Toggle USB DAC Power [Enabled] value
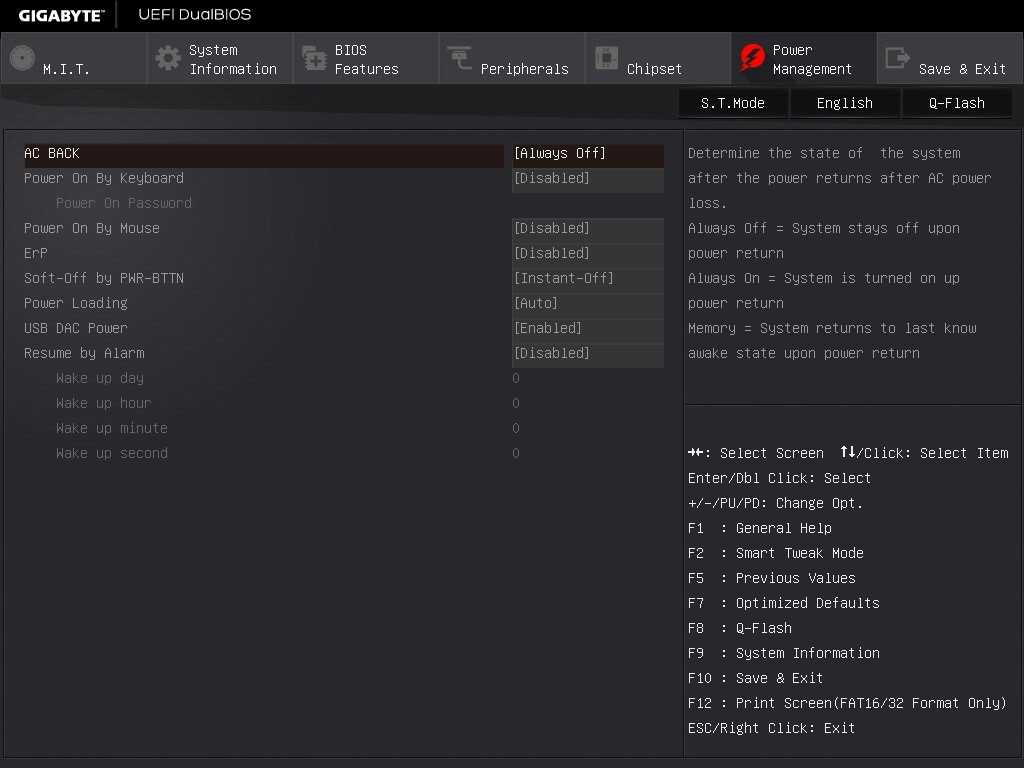1024x768 pixels. click(x=588, y=329)
